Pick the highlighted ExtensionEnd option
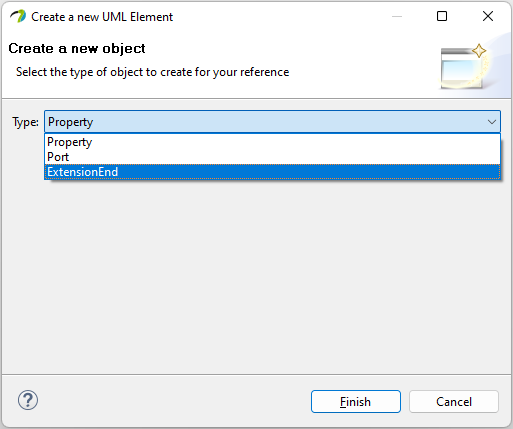The height and width of the screenshot is (429, 513). pos(272,172)
